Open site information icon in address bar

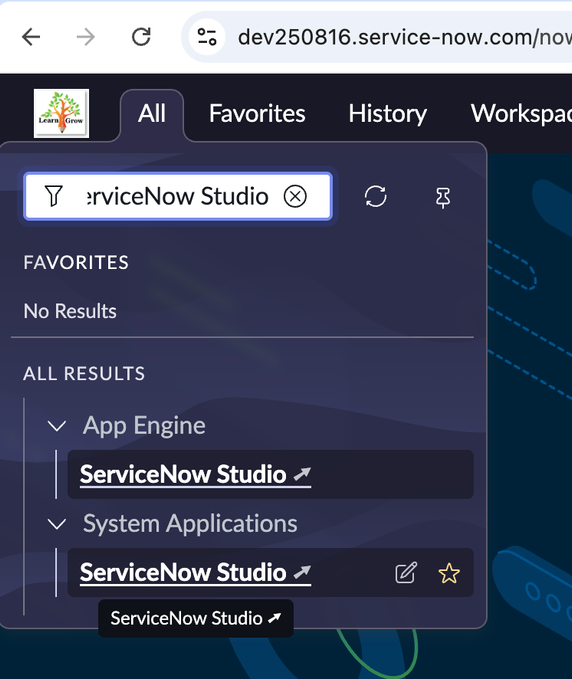pos(207,37)
